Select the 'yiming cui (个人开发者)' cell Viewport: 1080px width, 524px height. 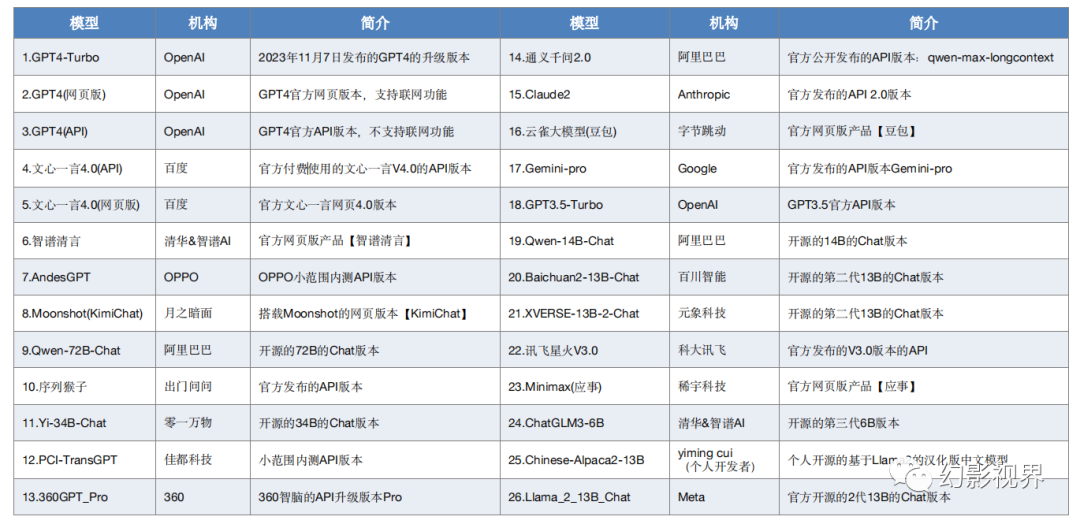tap(725, 460)
